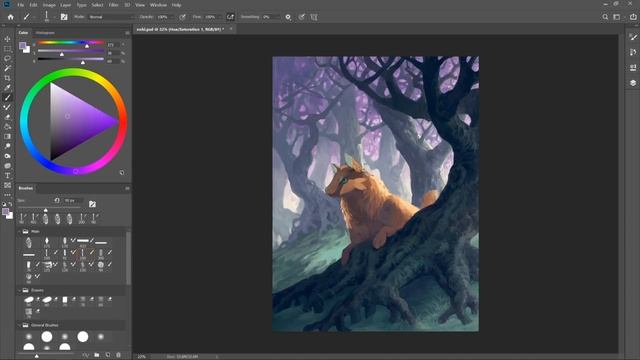Viewport: 640px width, 360px height.
Task: Click the foreground color swatch in Color panel
Action: [x=22, y=45]
